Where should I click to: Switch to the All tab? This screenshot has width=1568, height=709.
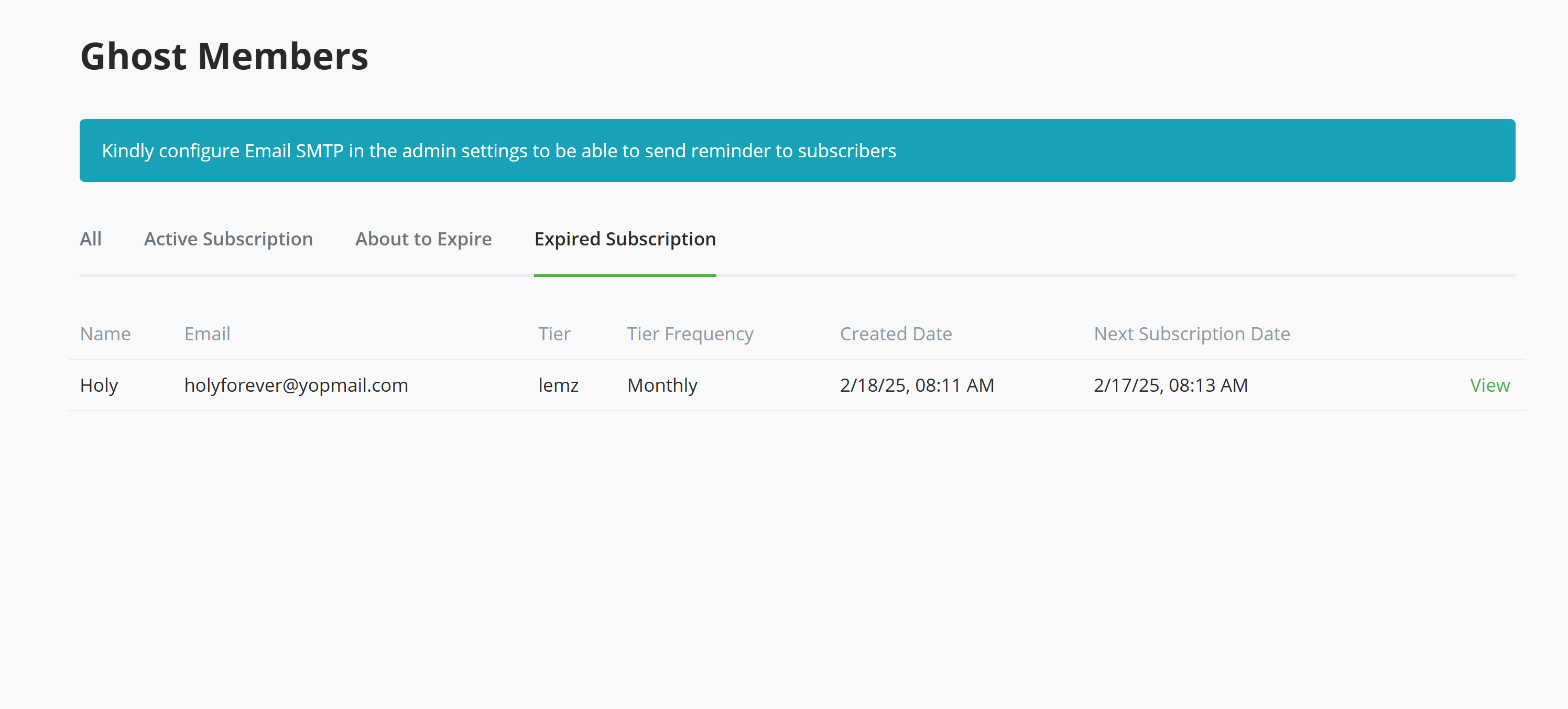pos(91,239)
